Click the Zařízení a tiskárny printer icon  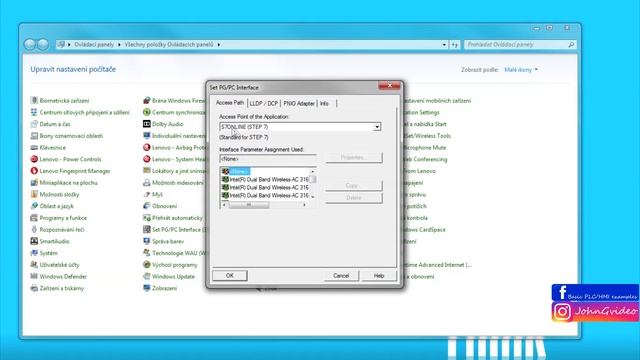[34, 288]
